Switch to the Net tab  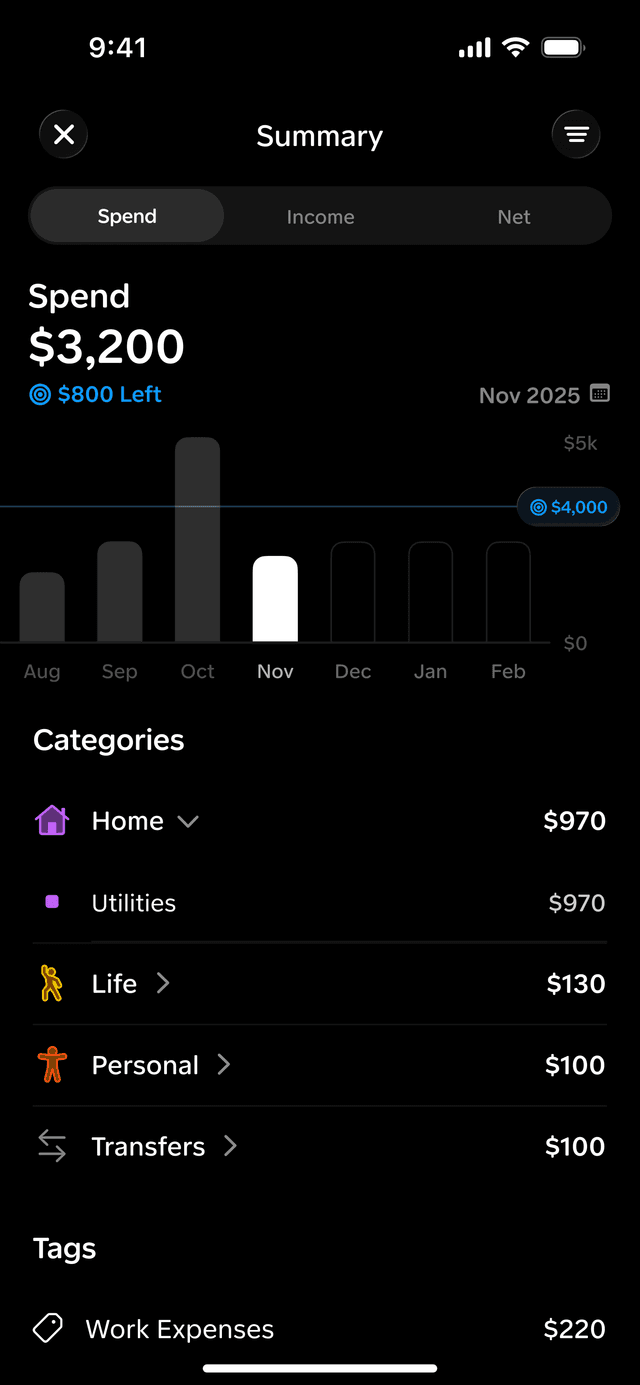513,216
